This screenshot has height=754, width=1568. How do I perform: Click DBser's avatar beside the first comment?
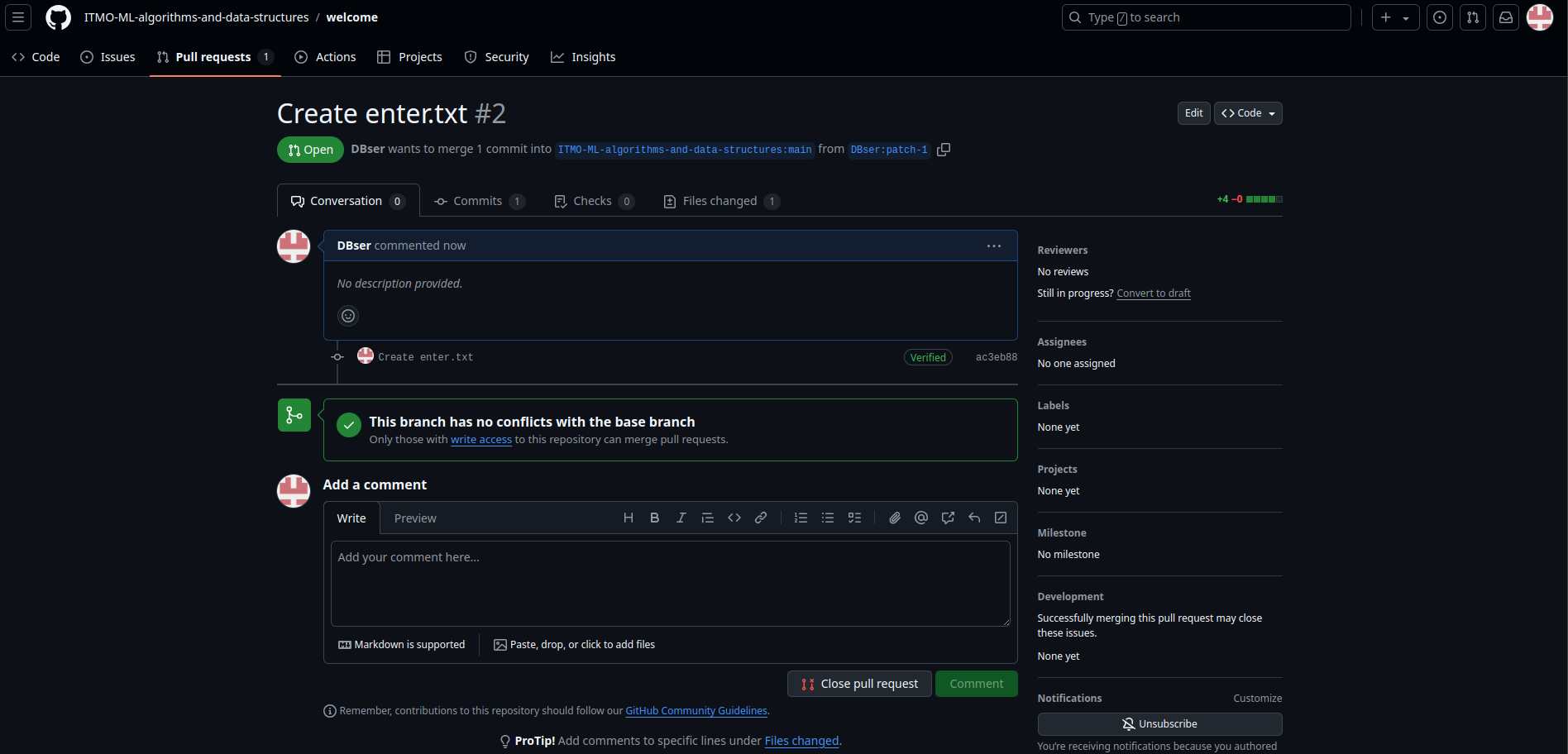pos(294,246)
